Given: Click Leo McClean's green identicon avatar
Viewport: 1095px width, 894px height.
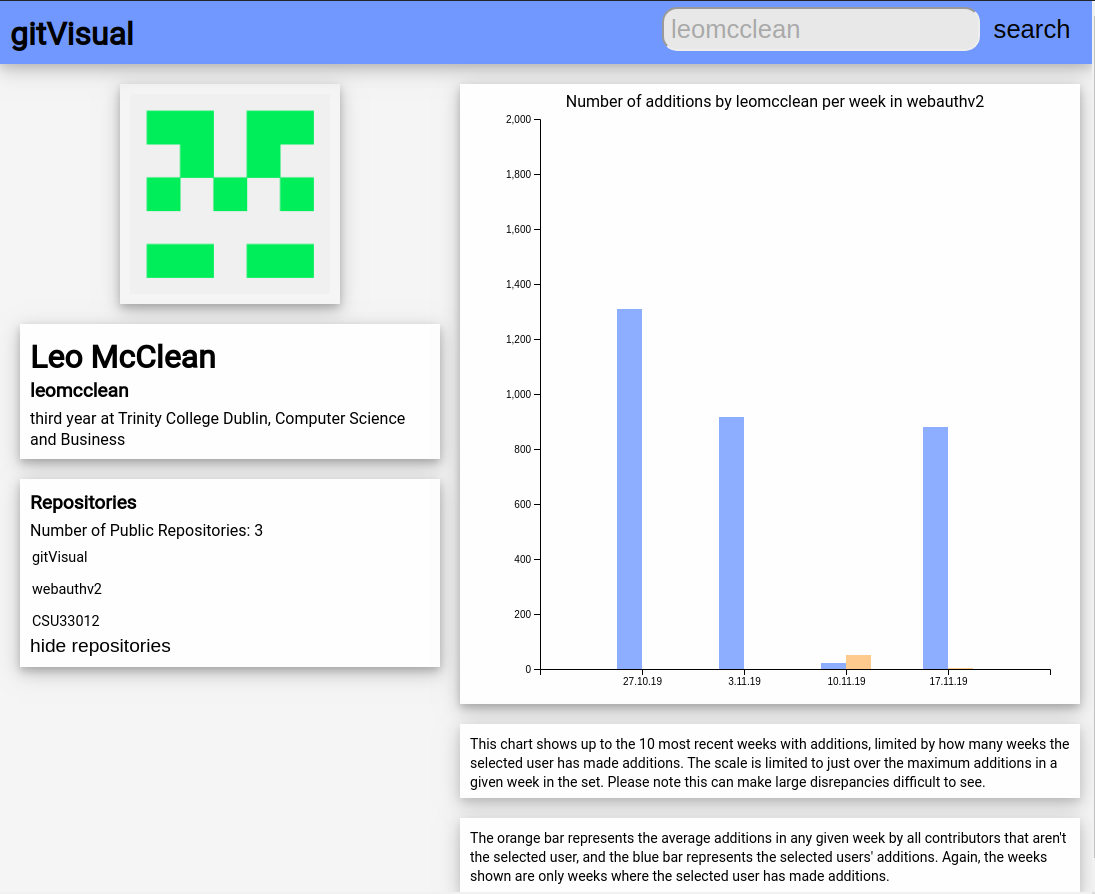Looking at the screenshot, I should [230, 194].
